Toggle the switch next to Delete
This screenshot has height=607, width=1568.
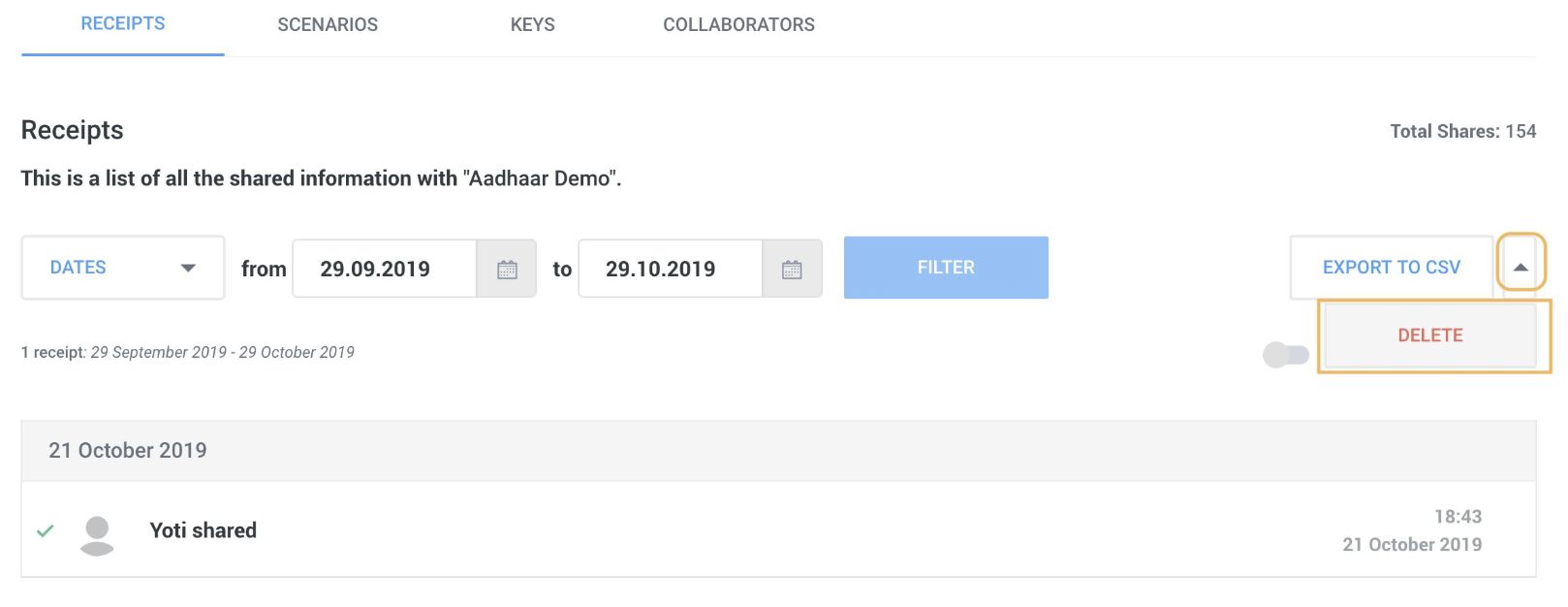tap(1286, 355)
